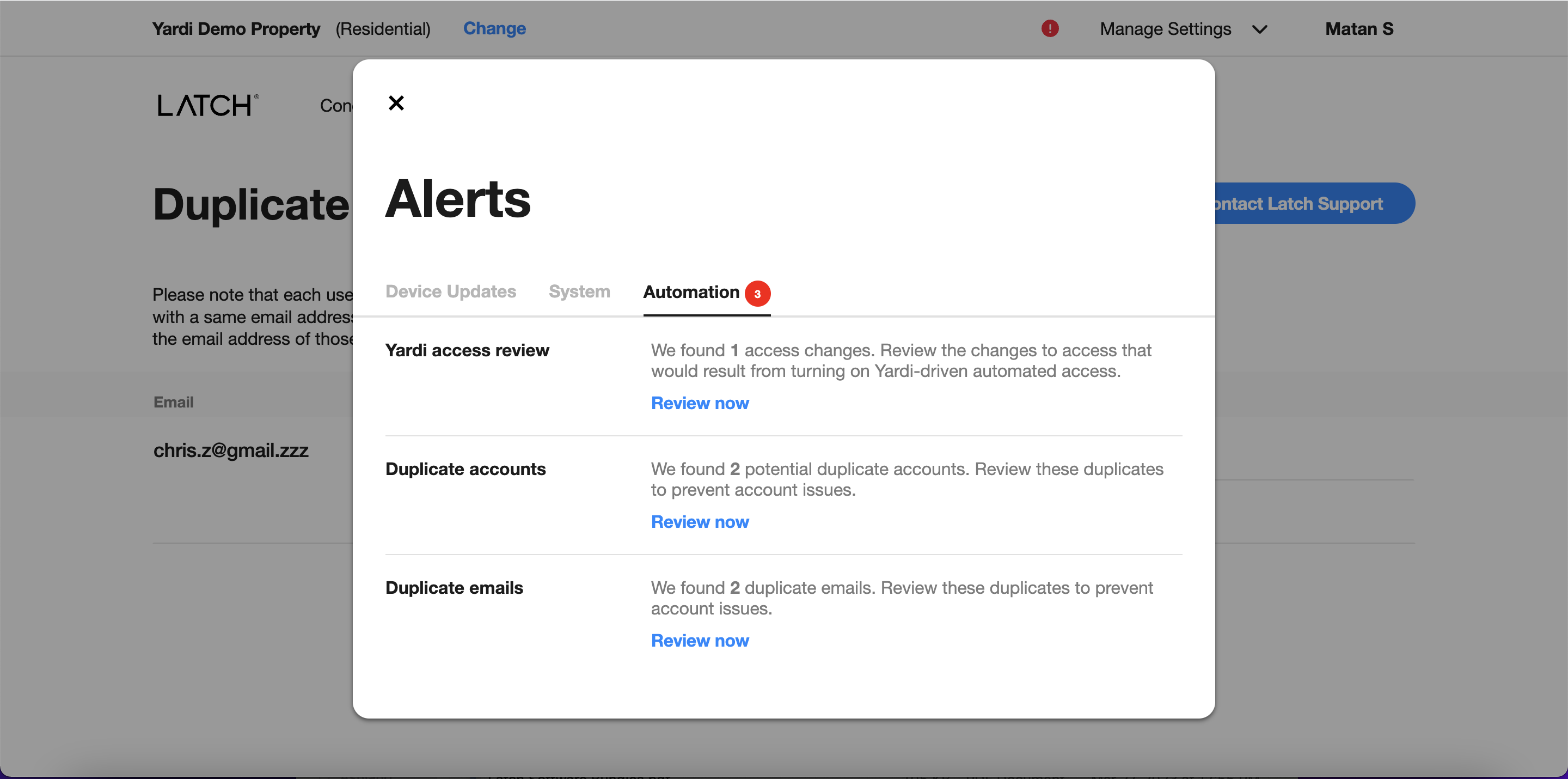Review now for Duplicate emails
Viewport: 1568px width, 779px height.
pyautogui.click(x=700, y=641)
